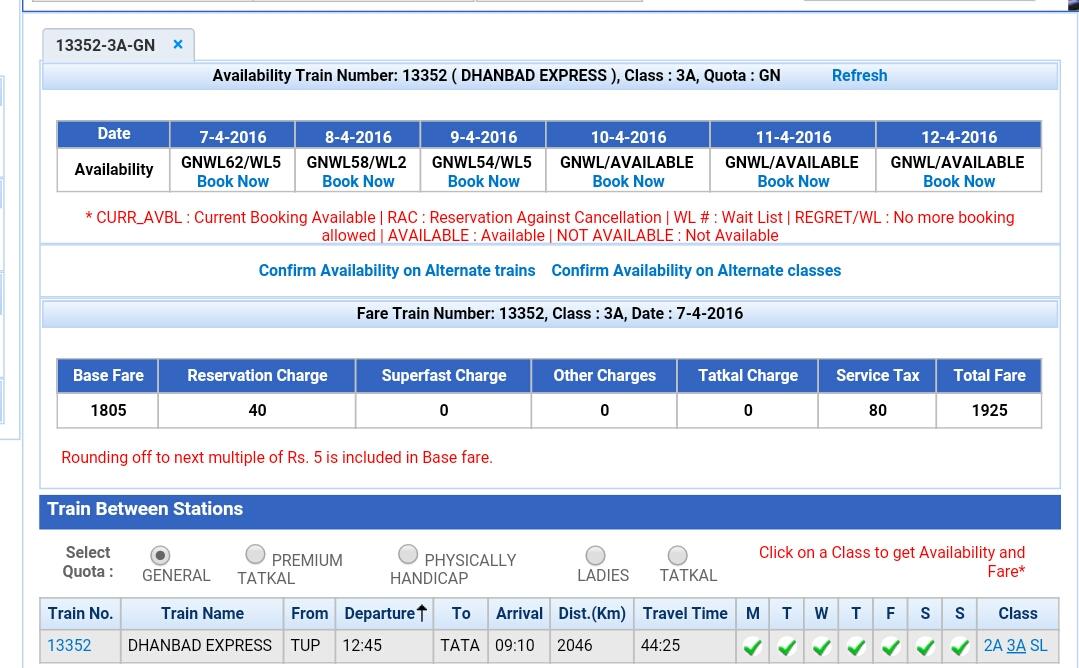Sort by the Departure column header
Image resolution: width=1079 pixels, height=668 pixels.
[x=385, y=613]
